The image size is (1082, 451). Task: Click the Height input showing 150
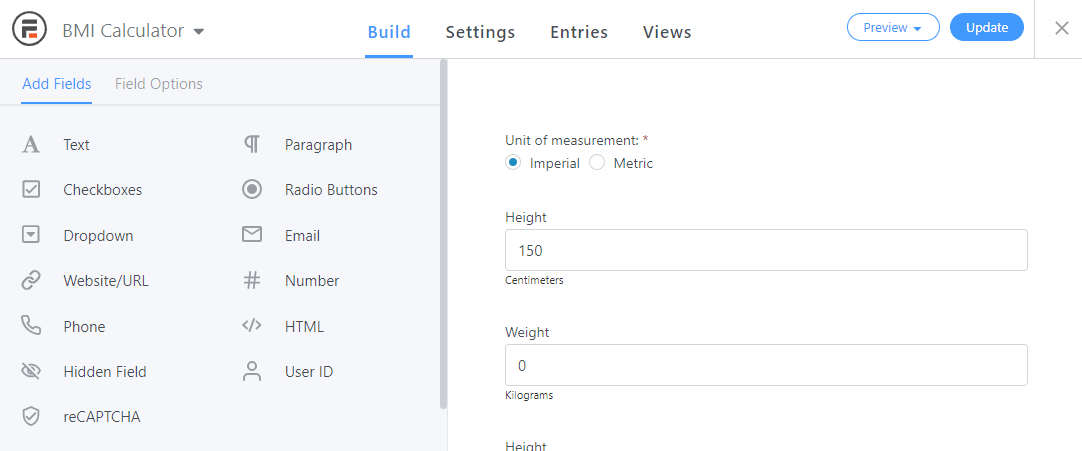766,250
